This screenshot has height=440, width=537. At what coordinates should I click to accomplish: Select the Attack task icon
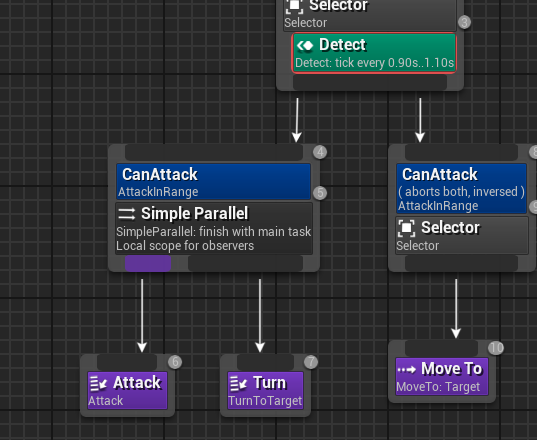pos(99,384)
